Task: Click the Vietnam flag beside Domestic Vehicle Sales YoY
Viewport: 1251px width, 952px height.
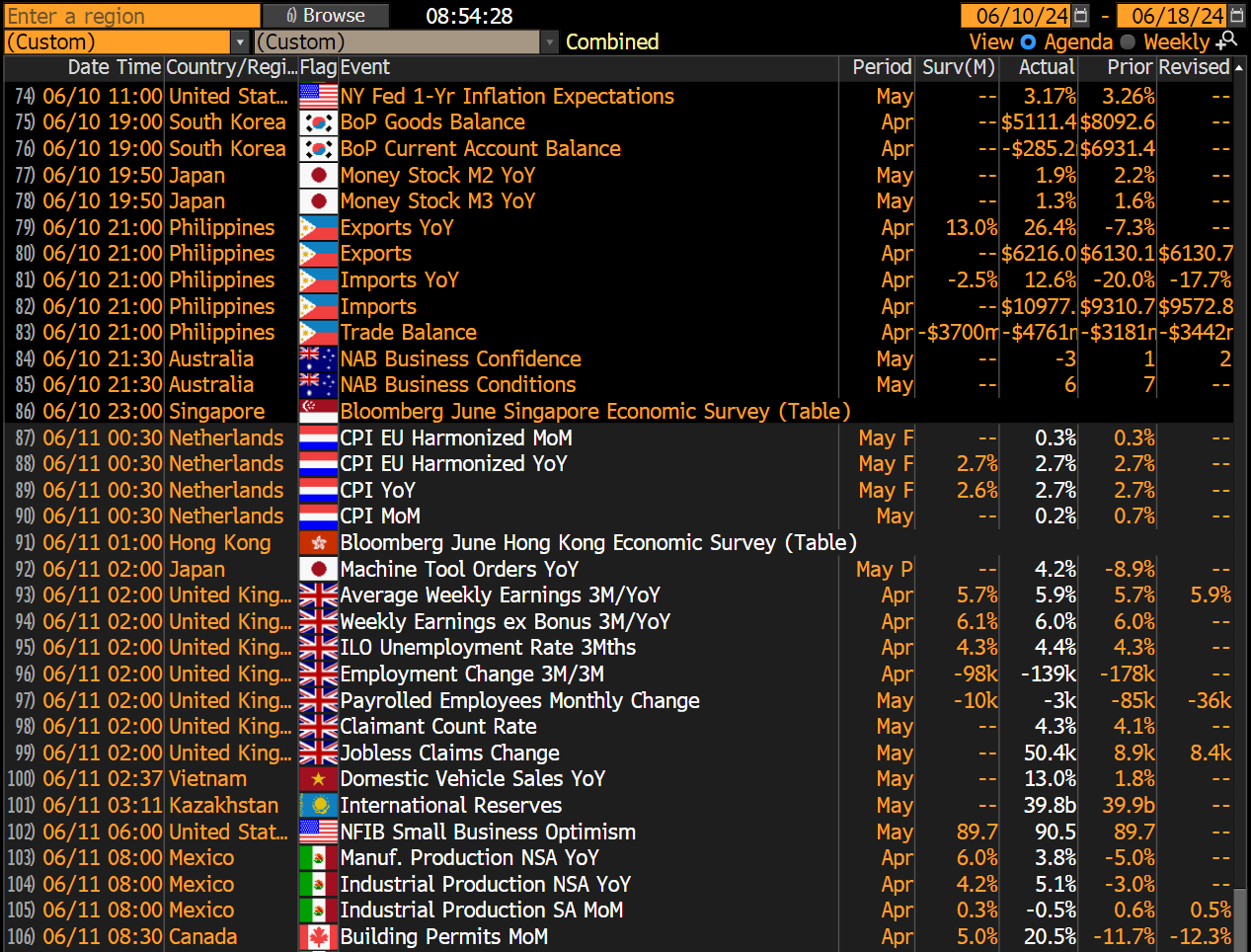Action: click(x=318, y=779)
